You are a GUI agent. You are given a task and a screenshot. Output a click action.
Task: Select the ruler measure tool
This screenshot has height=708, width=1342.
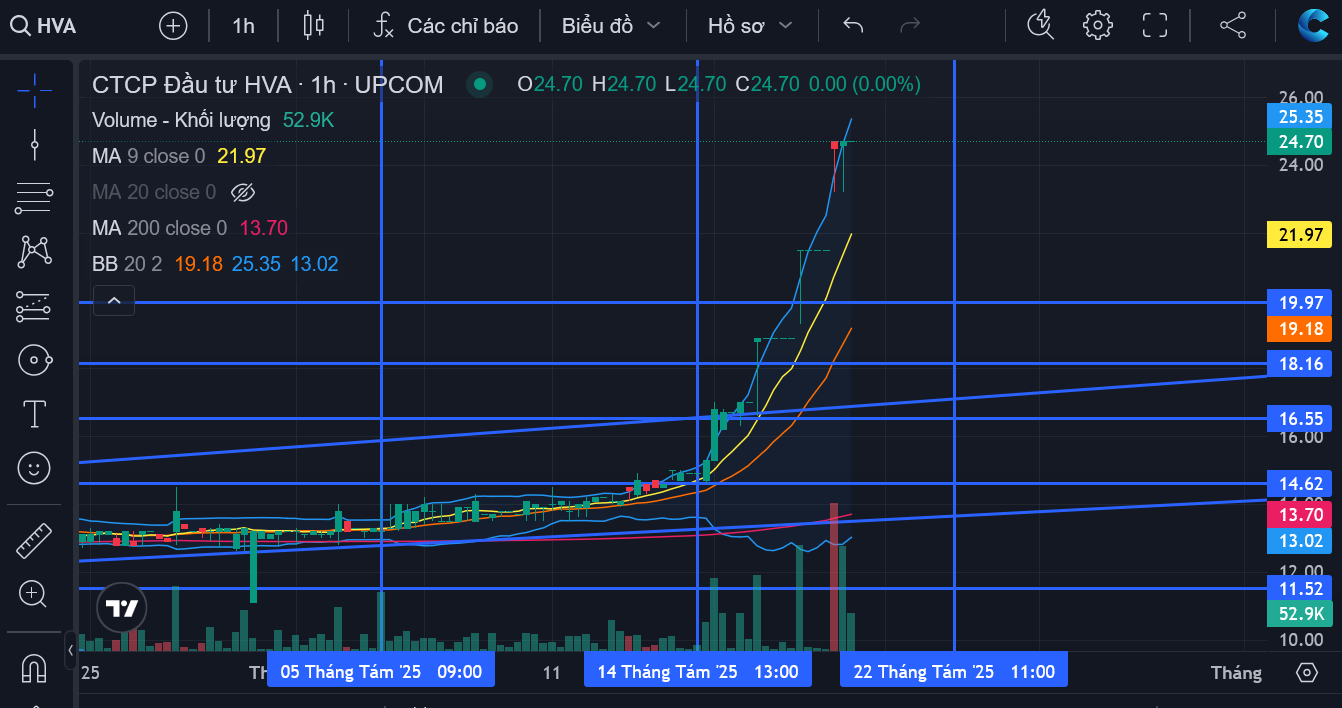[x=35, y=541]
